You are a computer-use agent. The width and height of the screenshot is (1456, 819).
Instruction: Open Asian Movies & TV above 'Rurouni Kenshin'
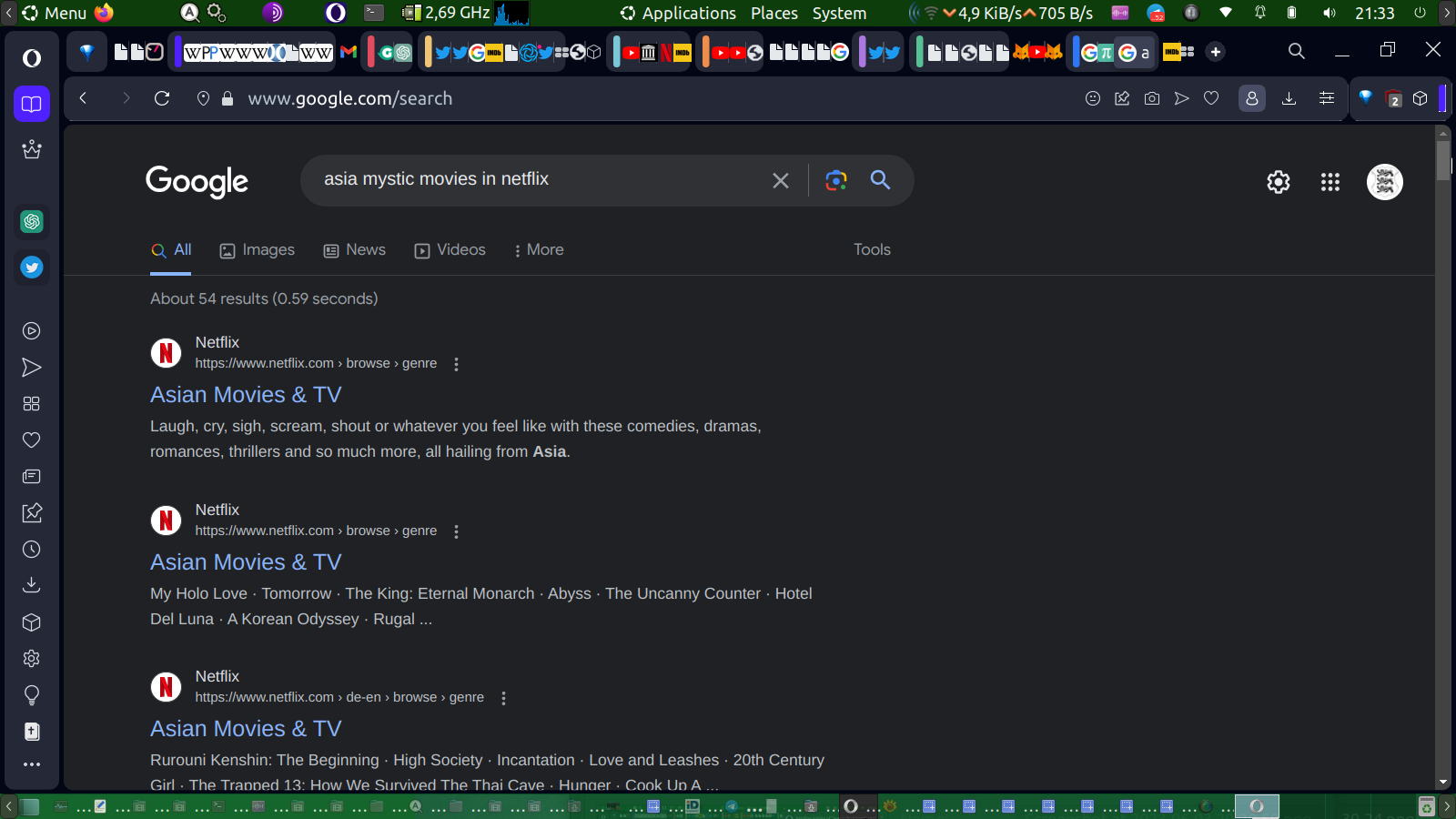[246, 729]
